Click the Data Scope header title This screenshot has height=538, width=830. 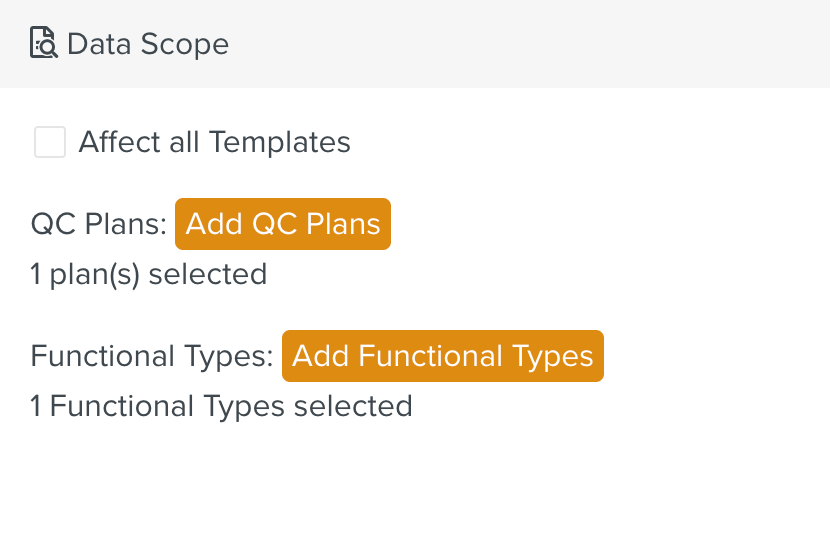(148, 44)
